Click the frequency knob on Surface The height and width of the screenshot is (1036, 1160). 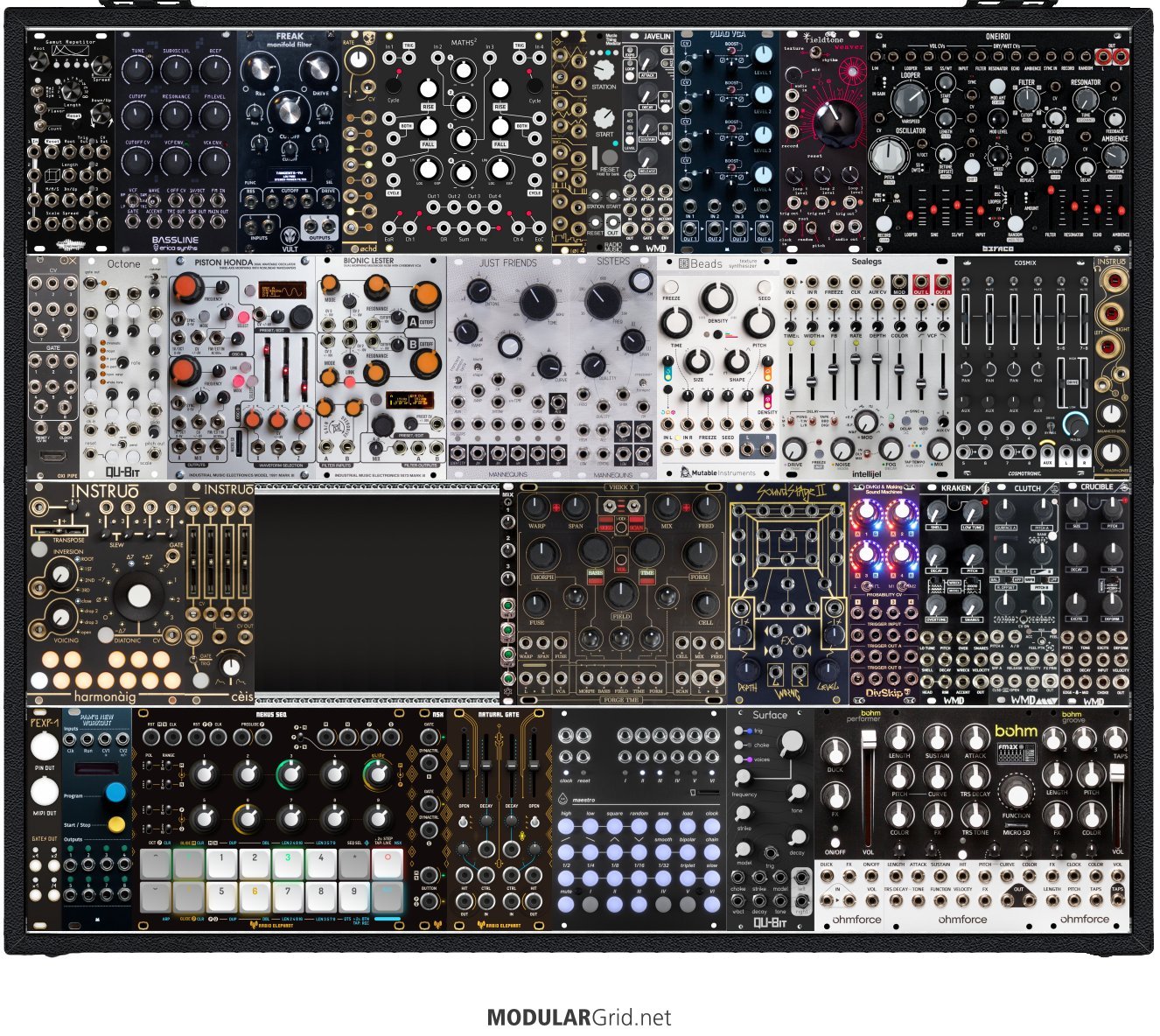coord(742,777)
